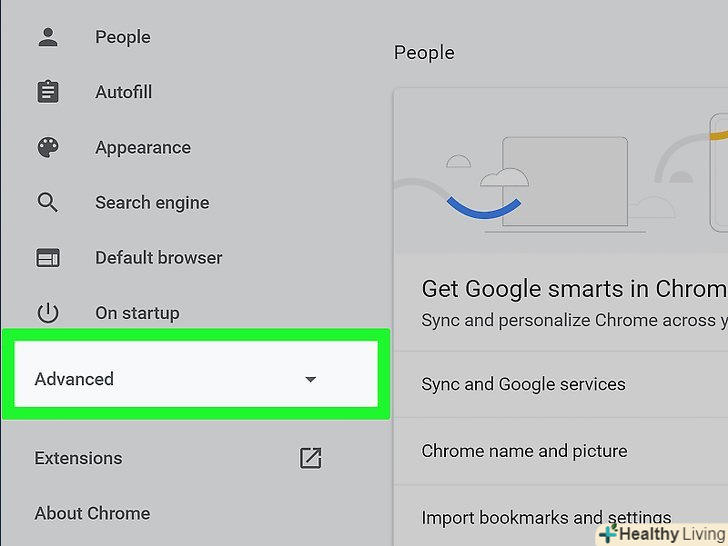Click the Advanced label in sidebar
The image size is (728, 546).
click(74, 379)
